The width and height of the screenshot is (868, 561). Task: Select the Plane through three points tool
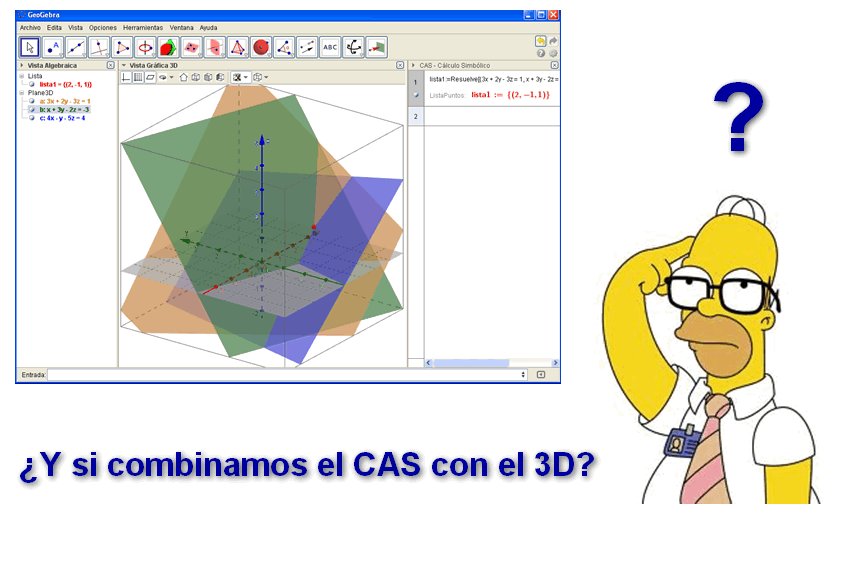(x=192, y=48)
